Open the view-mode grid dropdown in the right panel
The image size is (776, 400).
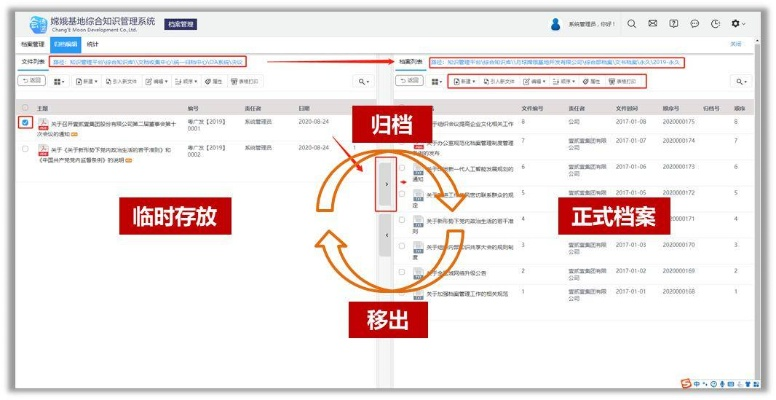tap(436, 82)
